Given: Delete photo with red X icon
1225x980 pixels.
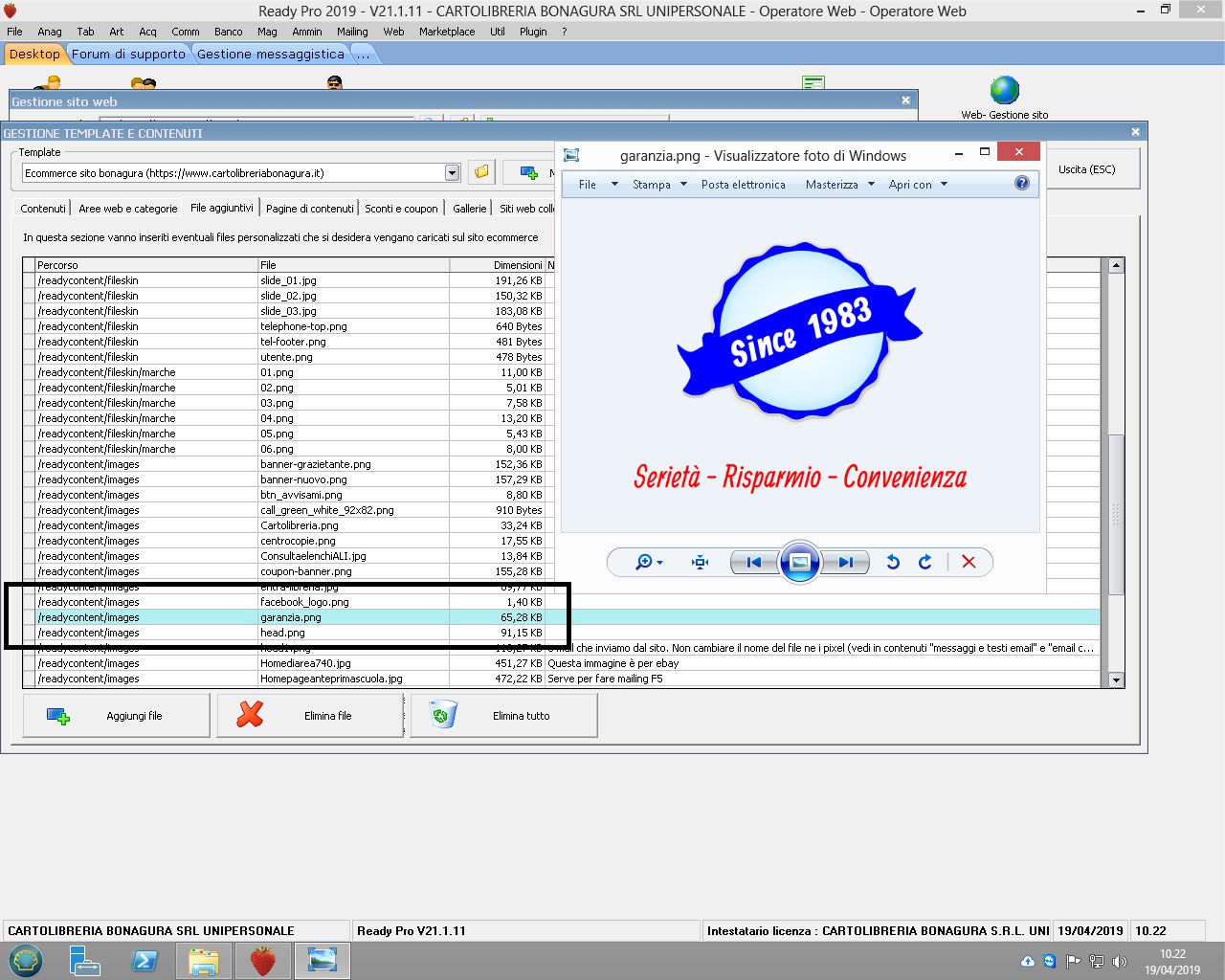Looking at the screenshot, I should pyautogui.click(x=969, y=562).
